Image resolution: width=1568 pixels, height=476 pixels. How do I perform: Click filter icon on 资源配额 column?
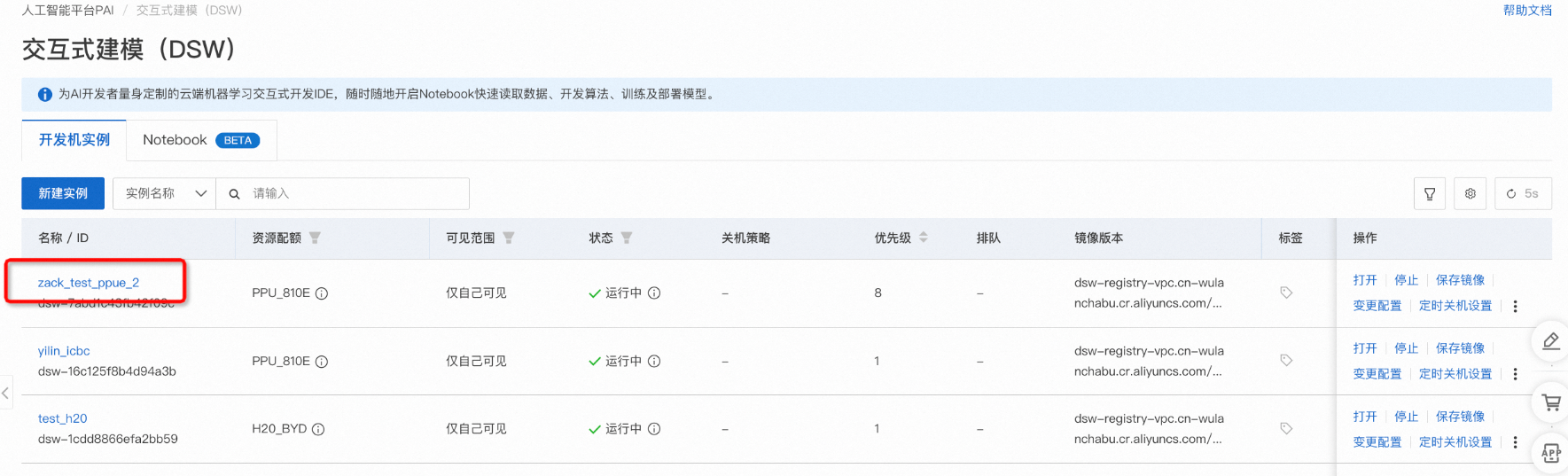point(315,238)
